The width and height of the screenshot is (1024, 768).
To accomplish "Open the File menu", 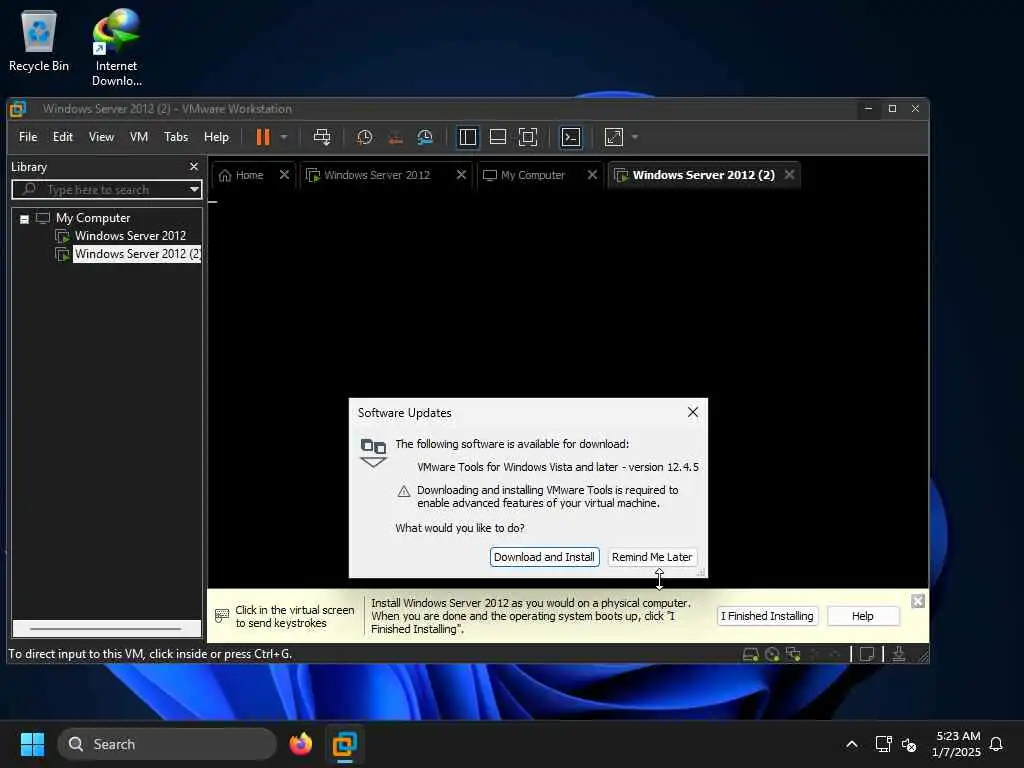I will (28, 137).
